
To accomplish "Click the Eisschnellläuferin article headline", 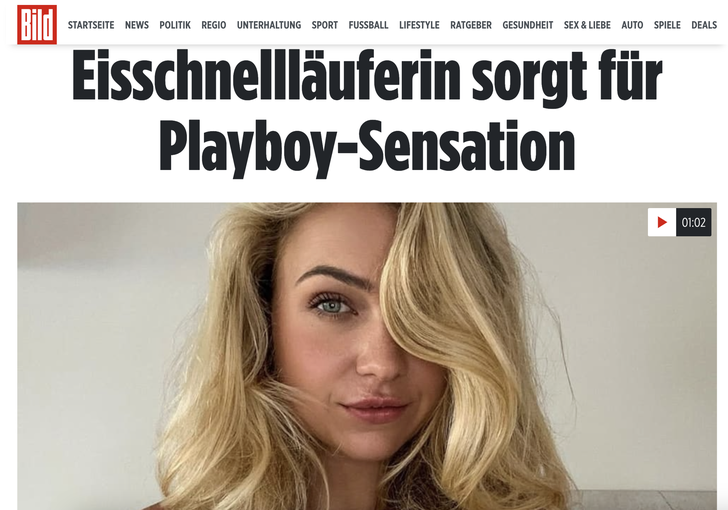I will (x=367, y=112).
